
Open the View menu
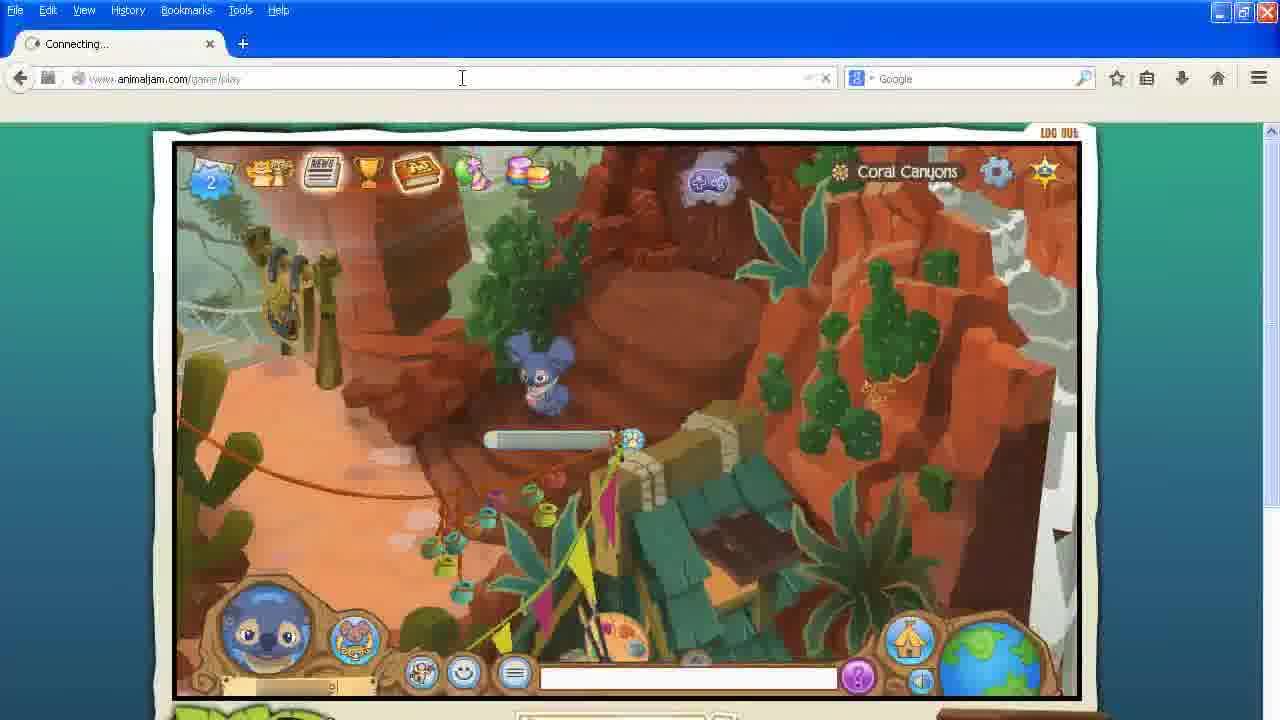[x=84, y=10]
